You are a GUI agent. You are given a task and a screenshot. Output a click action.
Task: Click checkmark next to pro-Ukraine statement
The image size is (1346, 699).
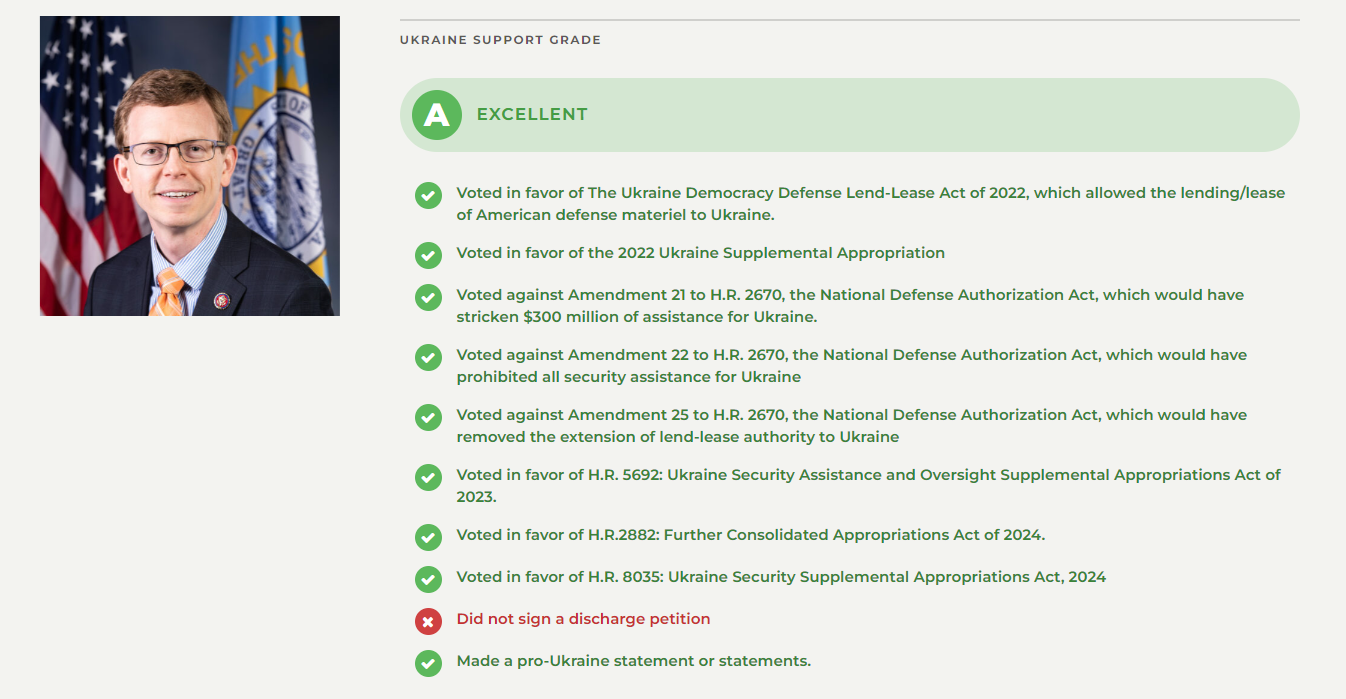point(428,663)
